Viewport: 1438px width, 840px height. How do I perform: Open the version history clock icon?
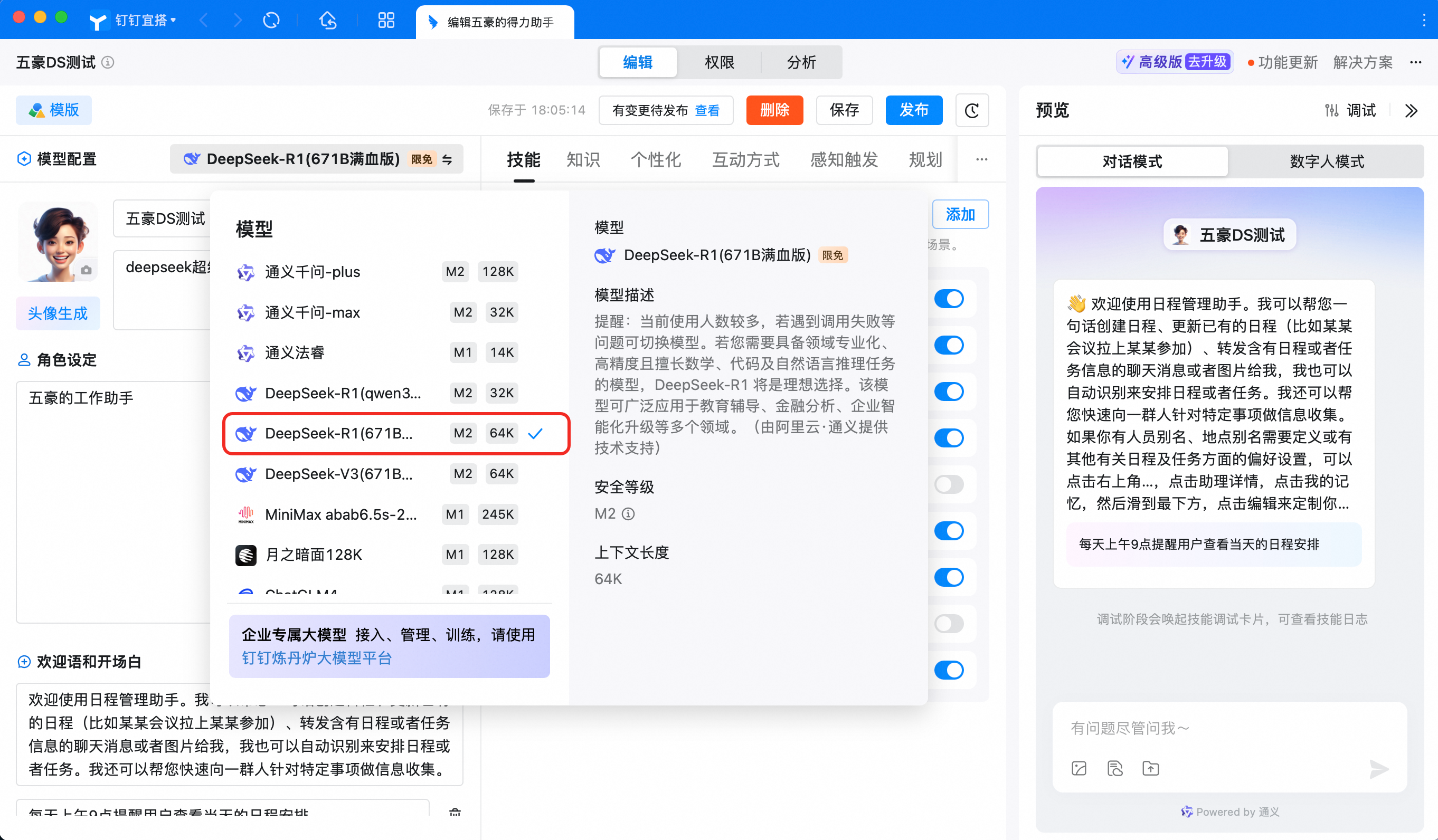[x=972, y=111]
